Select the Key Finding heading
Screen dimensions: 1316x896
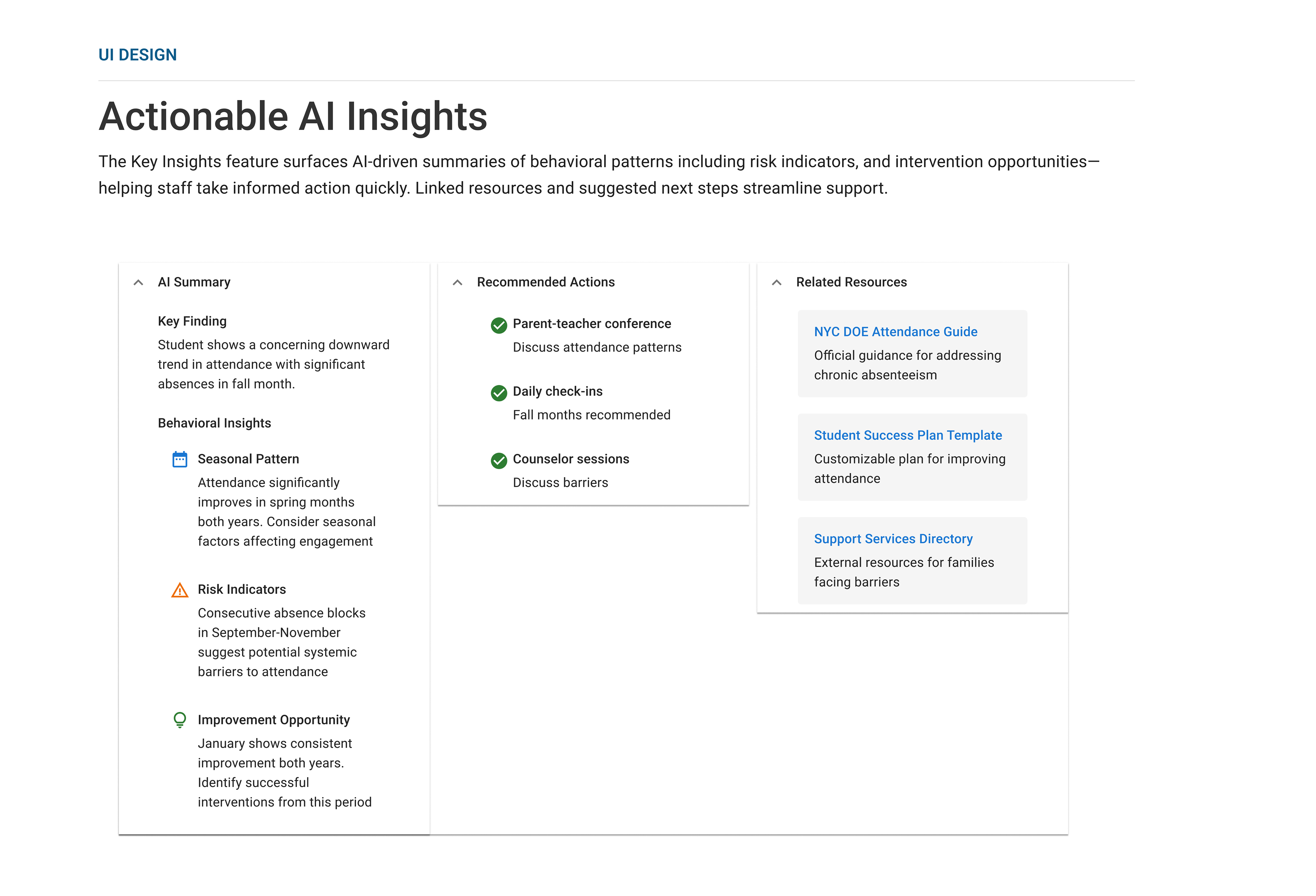pos(192,321)
